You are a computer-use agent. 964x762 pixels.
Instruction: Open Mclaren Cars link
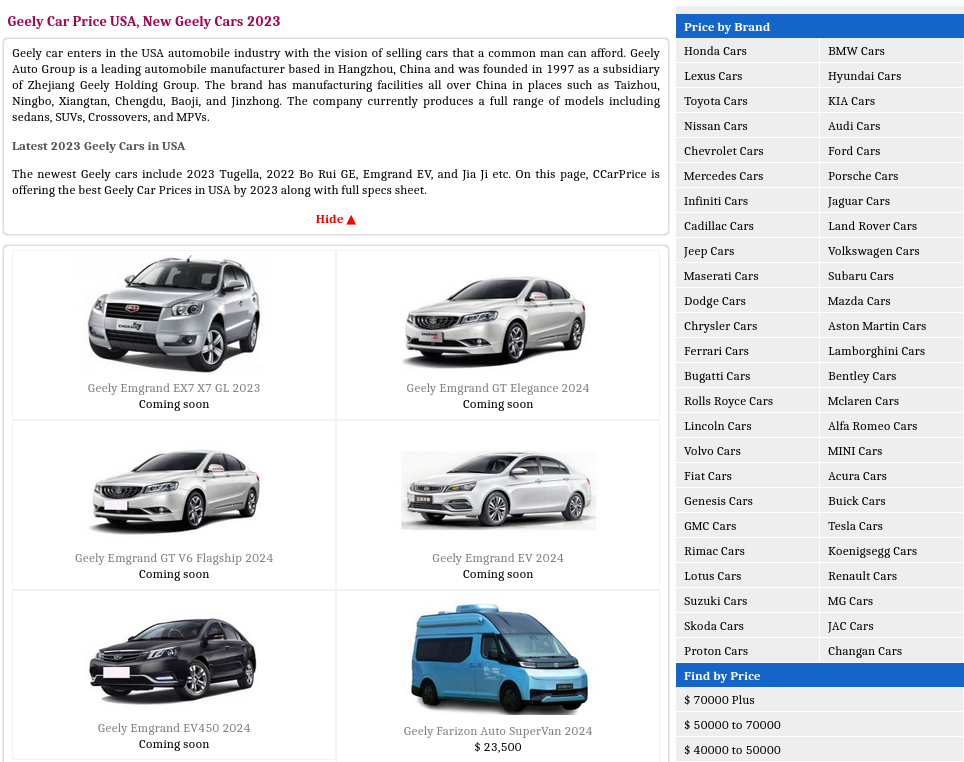point(863,401)
